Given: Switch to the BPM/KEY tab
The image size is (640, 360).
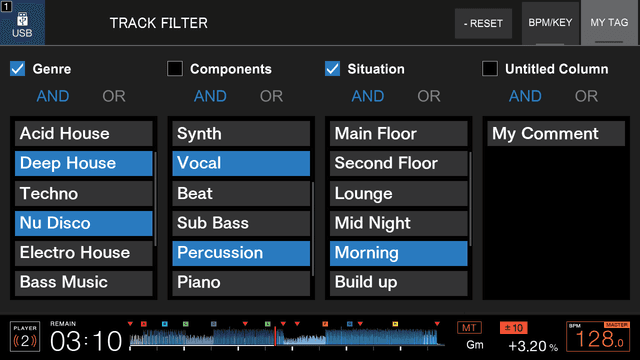Looking at the screenshot, I should coord(550,23).
